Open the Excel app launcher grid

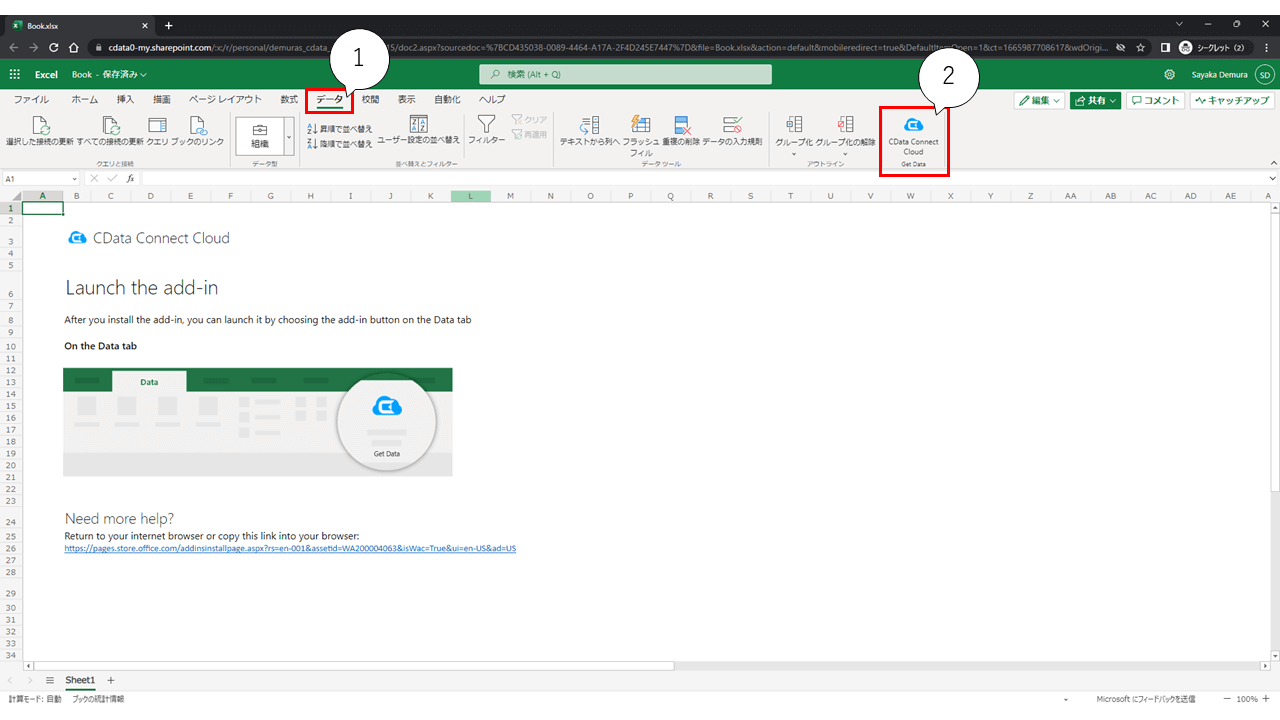pyautogui.click(x=15, y=74)
